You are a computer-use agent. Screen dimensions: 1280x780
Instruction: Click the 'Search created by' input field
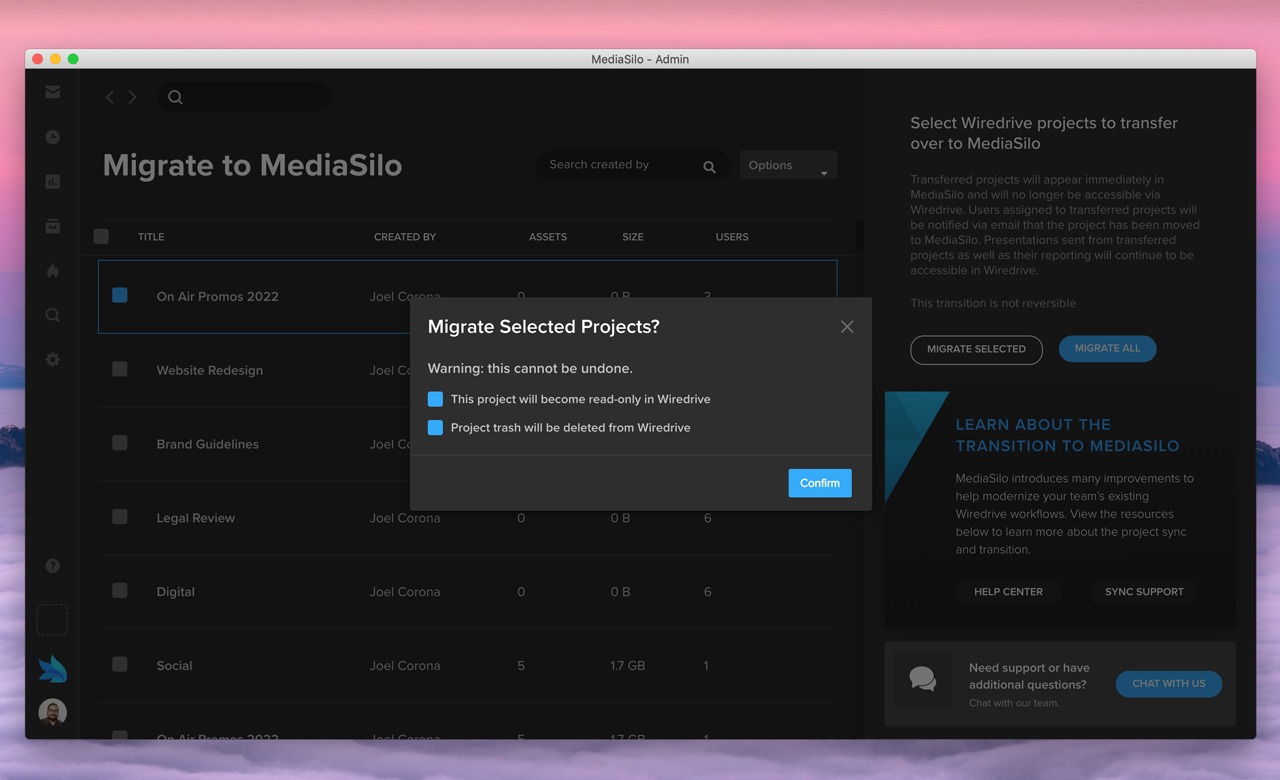[x=632, y=165]
